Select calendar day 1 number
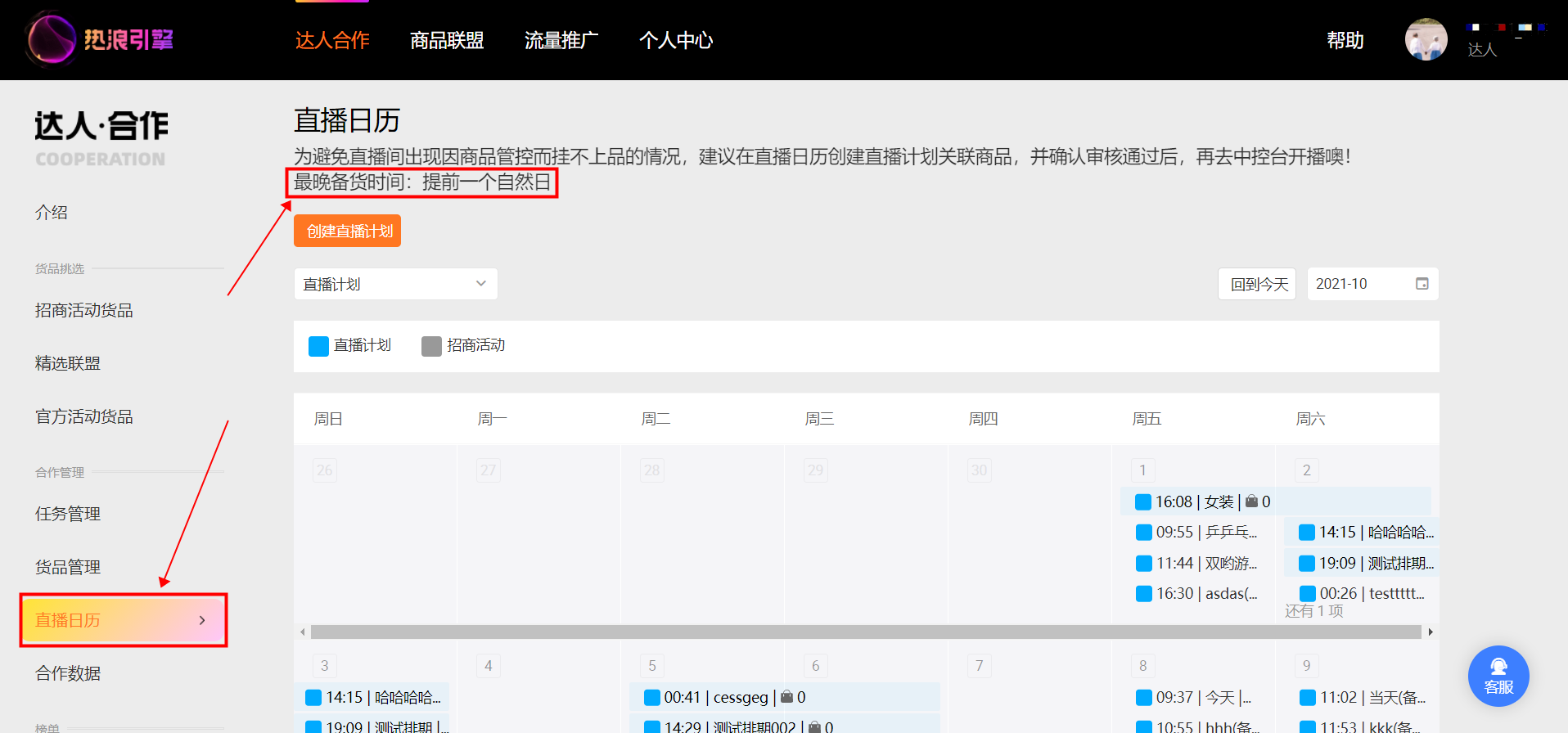This screenshot has width=1568, height=733. pyautogui.click(x=1143, y=470)
